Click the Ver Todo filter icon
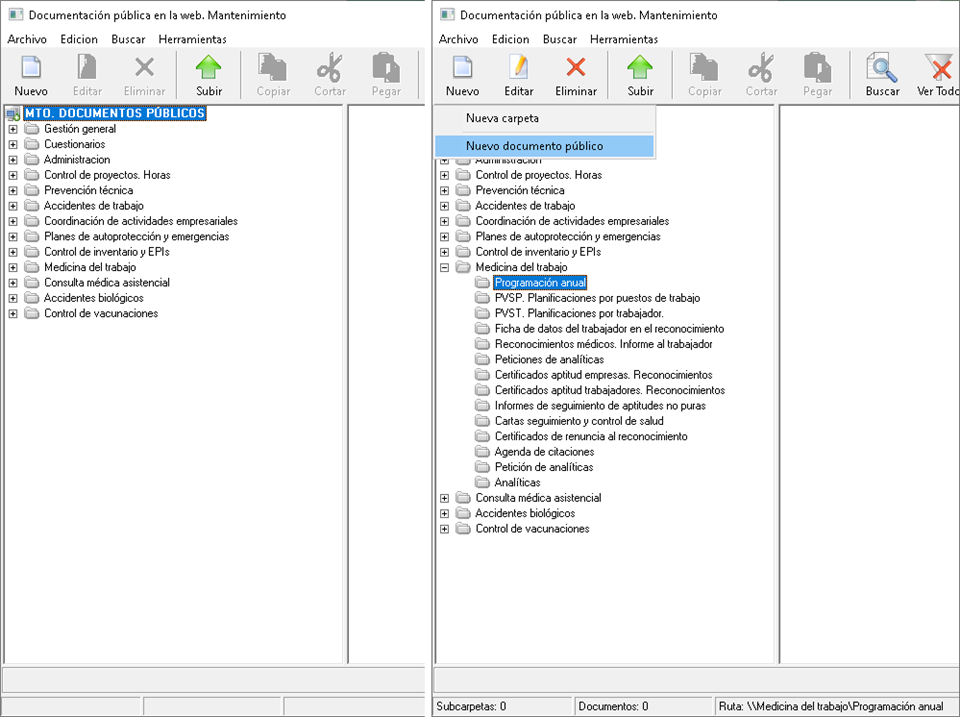This screenshot has width=960, height=717. tap(938, 69)
